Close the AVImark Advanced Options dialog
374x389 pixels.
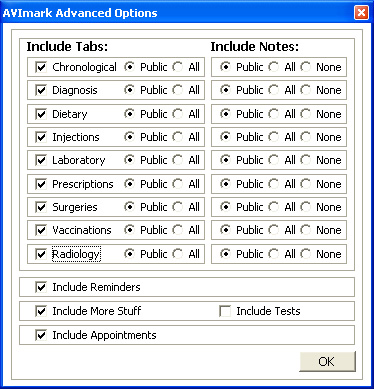click(x=361, y=13)
